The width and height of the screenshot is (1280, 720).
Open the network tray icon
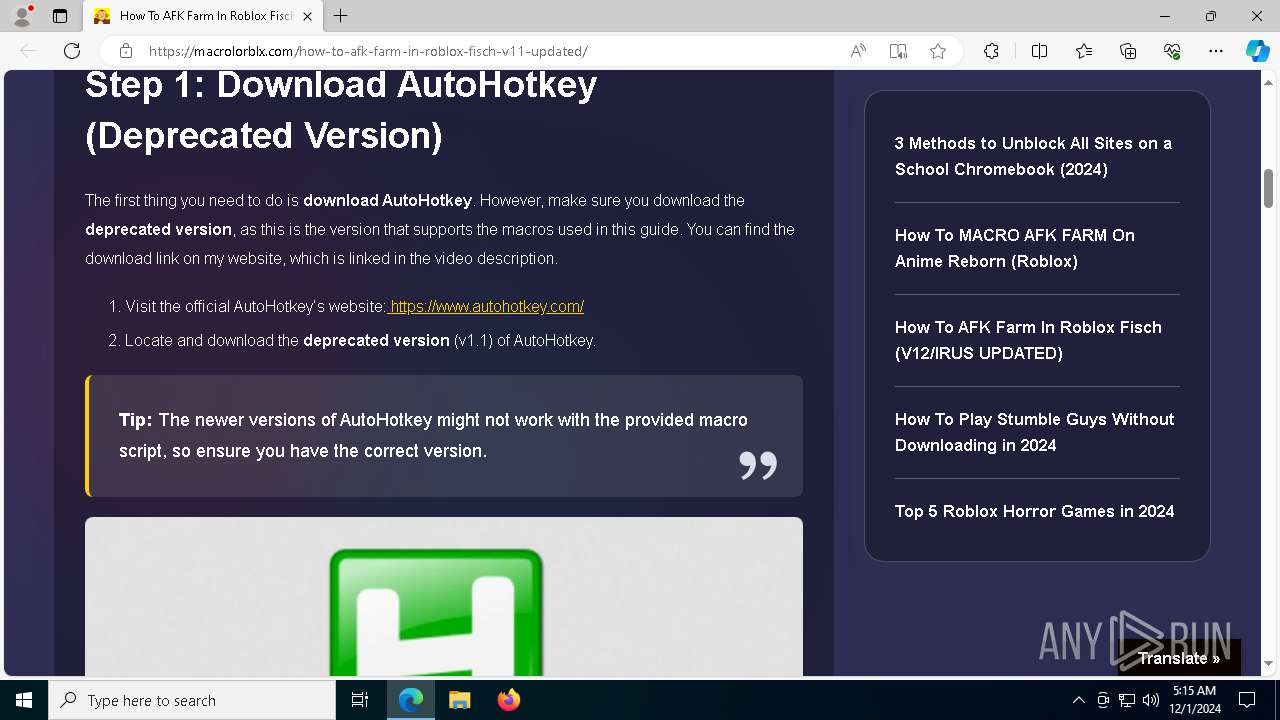pos(1127,700)
